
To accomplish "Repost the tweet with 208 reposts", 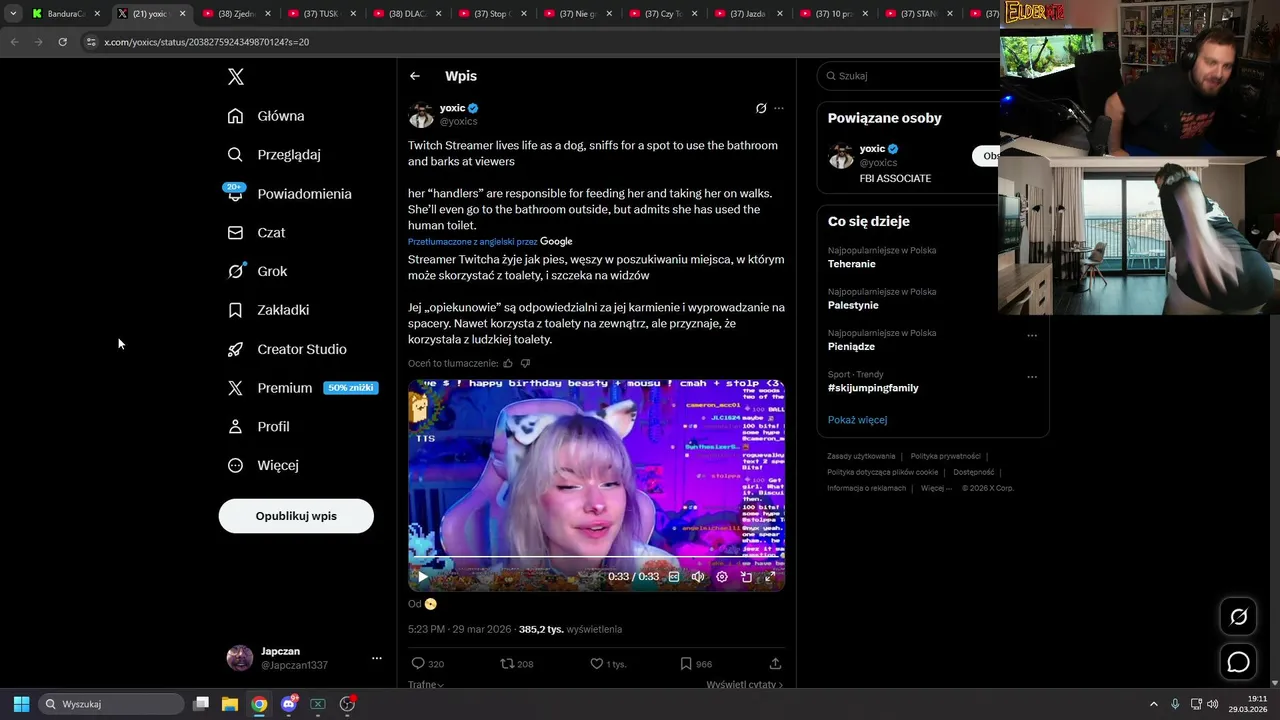I will tap(517, 664).
